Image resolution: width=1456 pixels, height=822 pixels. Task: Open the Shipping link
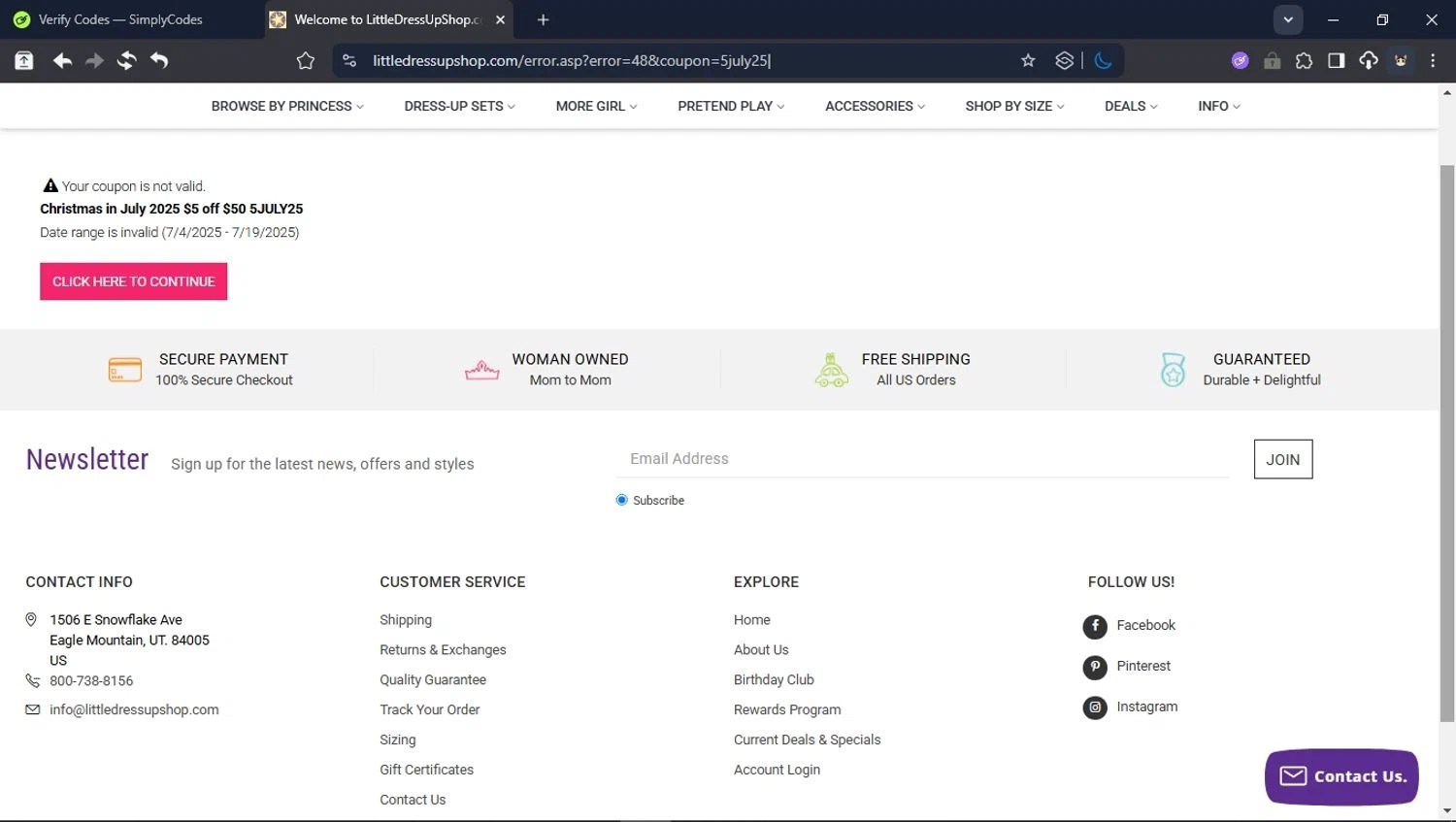(406, 620)
